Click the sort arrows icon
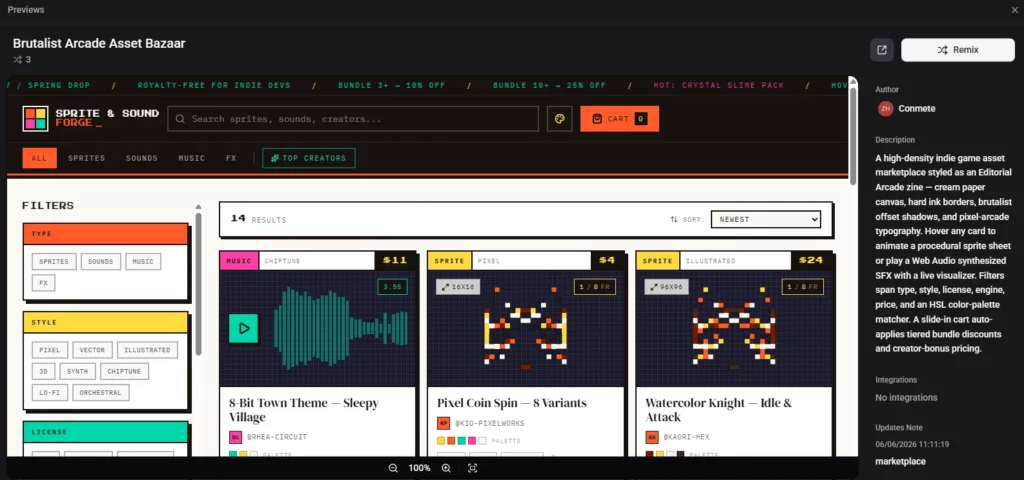 [674, 219]
